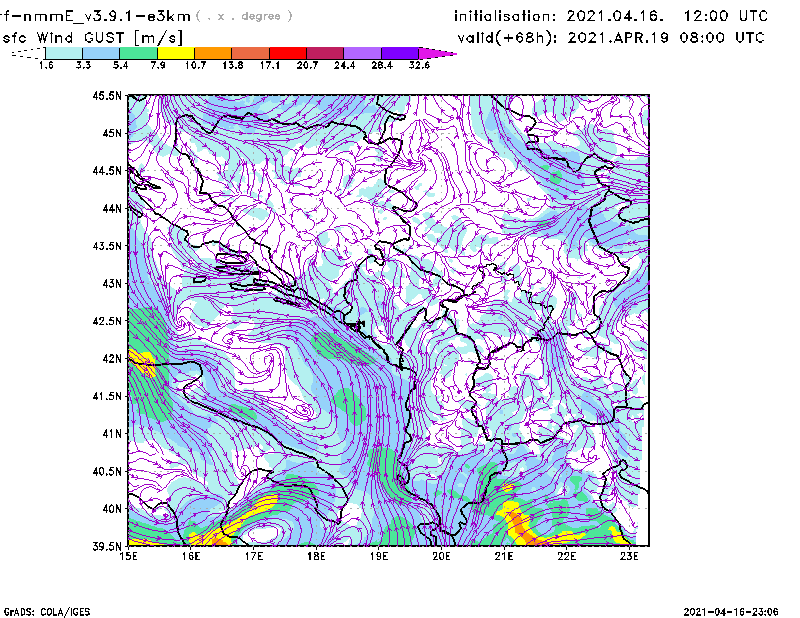
Task: Click the legend value 13.8
Action: (x=233, y=65)
